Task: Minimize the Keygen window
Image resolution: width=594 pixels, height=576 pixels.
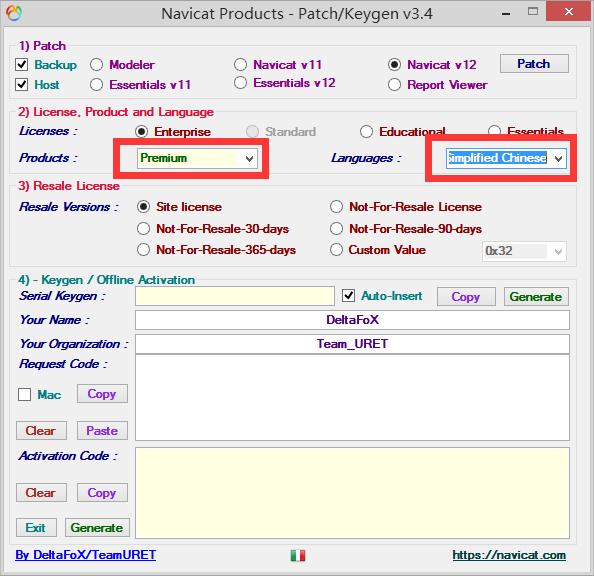Action: 505,13
